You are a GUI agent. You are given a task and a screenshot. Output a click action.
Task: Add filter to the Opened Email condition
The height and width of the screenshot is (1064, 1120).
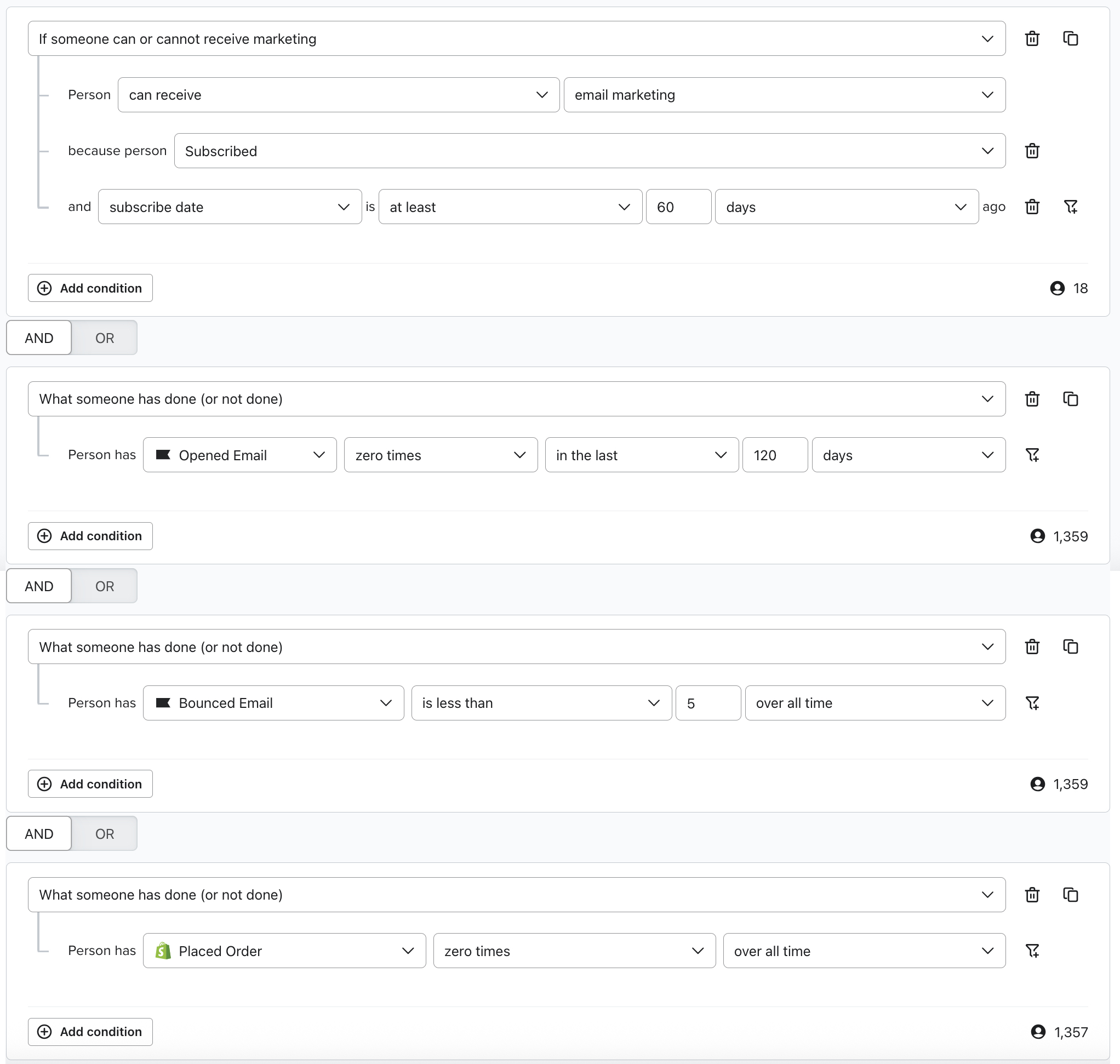tap(1032, 455)
